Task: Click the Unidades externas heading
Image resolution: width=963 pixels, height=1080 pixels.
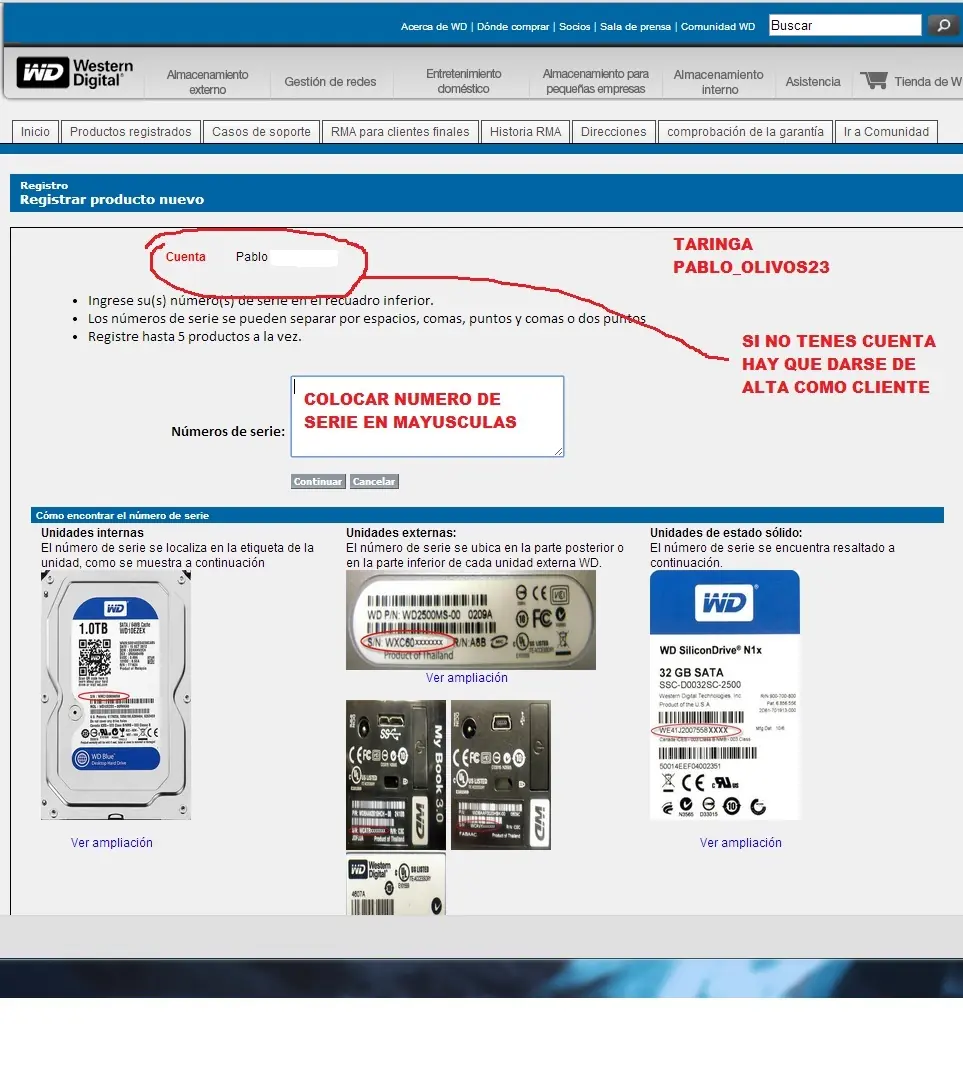Action: pyautogui.click(x=401, y=532)
